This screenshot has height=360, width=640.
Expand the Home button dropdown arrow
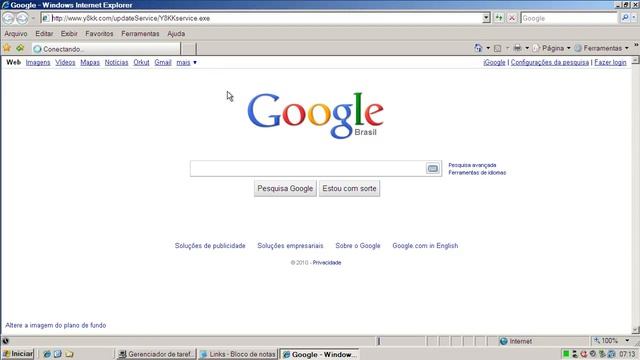click(488, 48)
